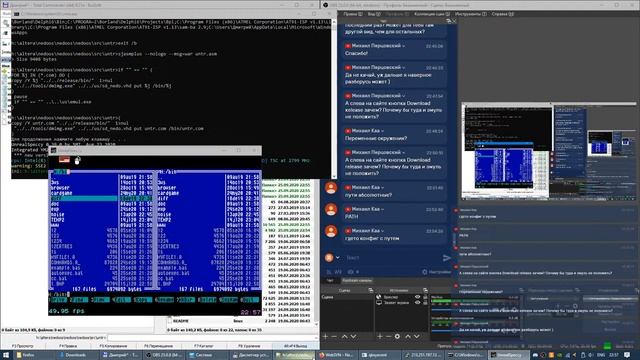Move scene down in Scenes panel
640x360 pixels.
click(x=353, y=336)
